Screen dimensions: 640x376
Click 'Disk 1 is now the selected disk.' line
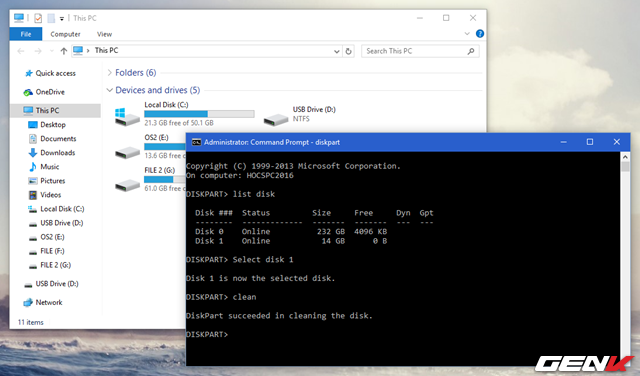(x=260, y=278)
